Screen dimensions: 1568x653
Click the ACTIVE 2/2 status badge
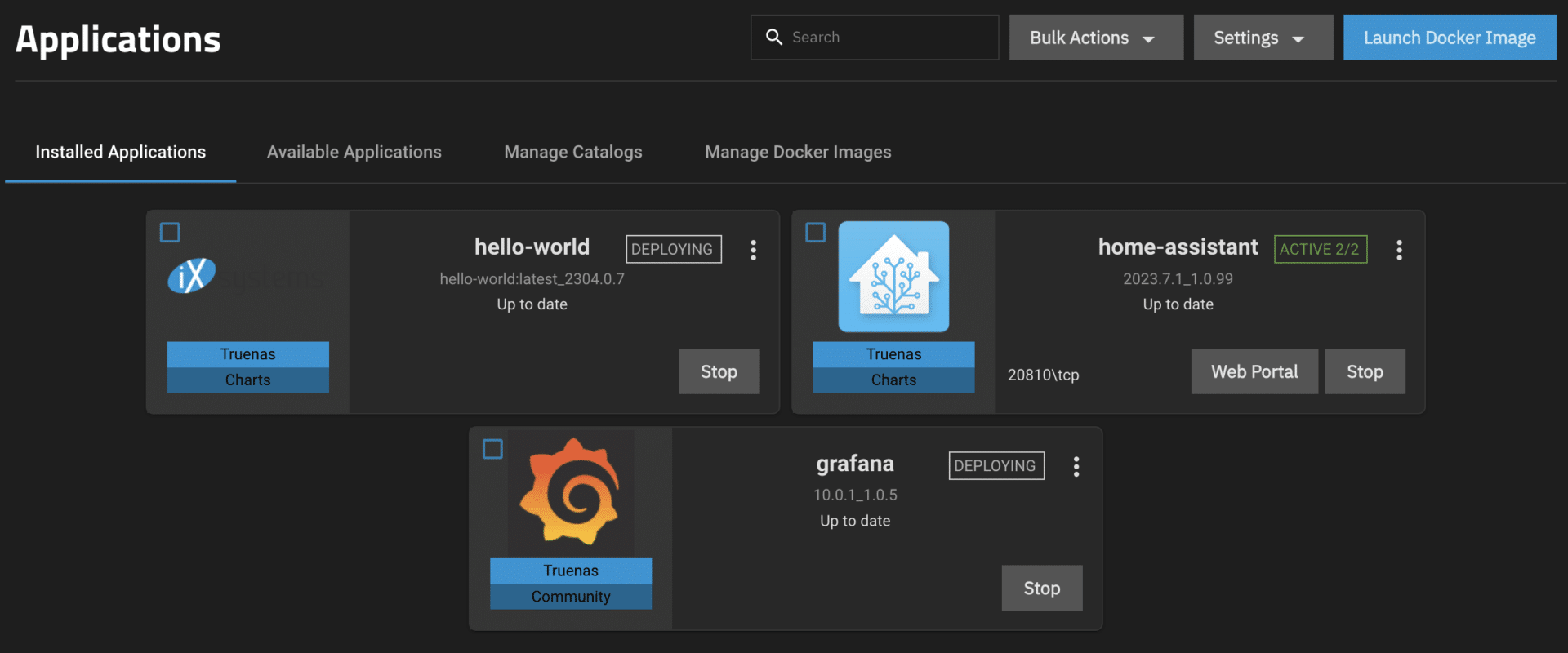(1321, 249)
